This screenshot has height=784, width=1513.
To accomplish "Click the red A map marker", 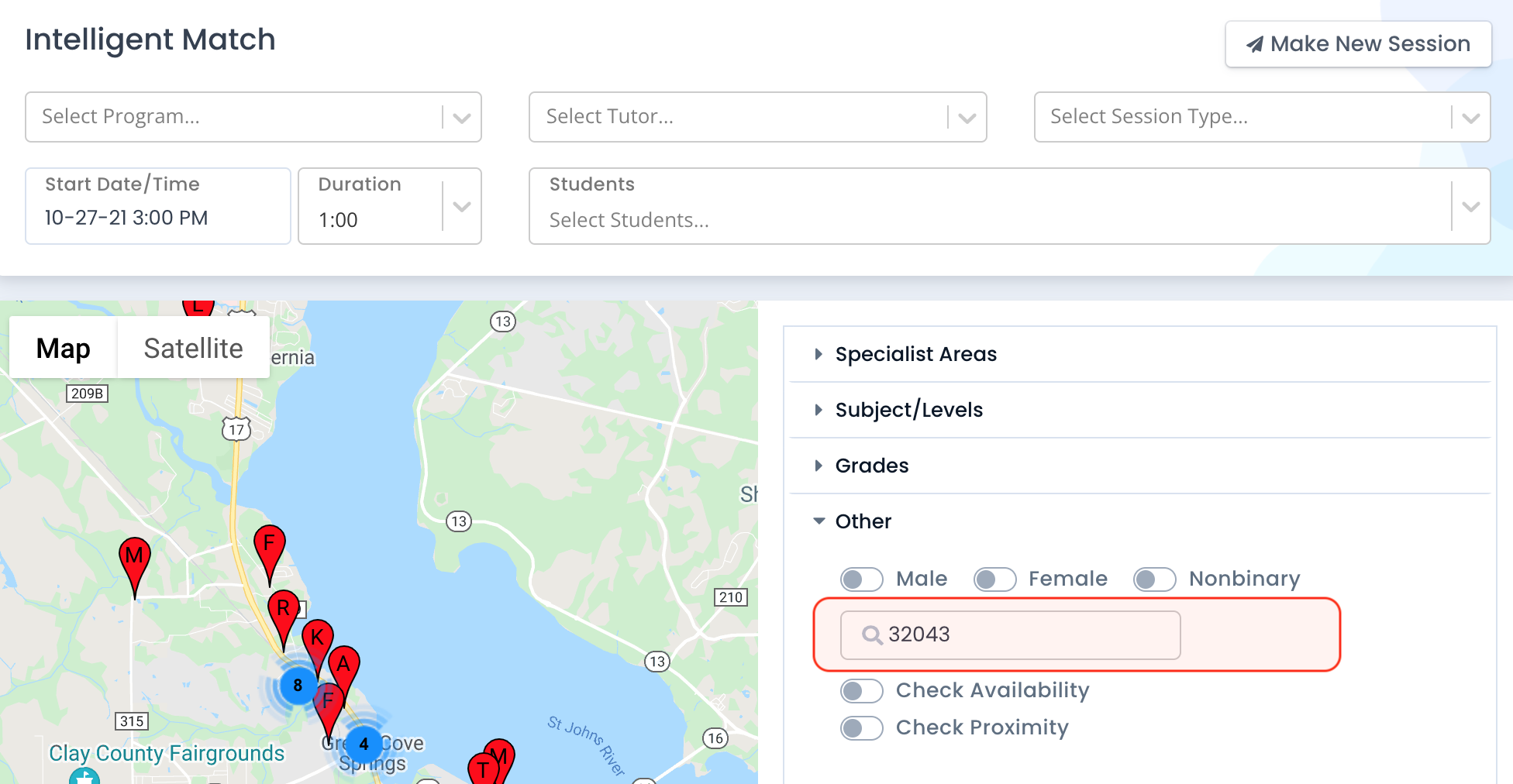I will [x=343, y=675].
